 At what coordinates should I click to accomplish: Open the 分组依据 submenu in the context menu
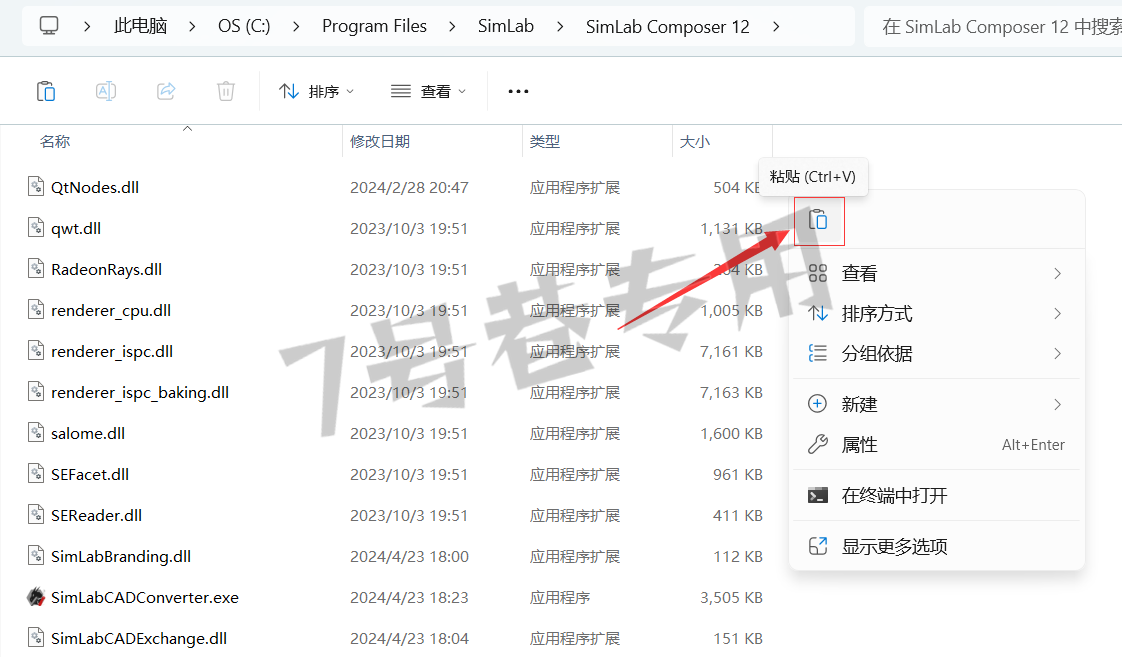coord(937,354)
